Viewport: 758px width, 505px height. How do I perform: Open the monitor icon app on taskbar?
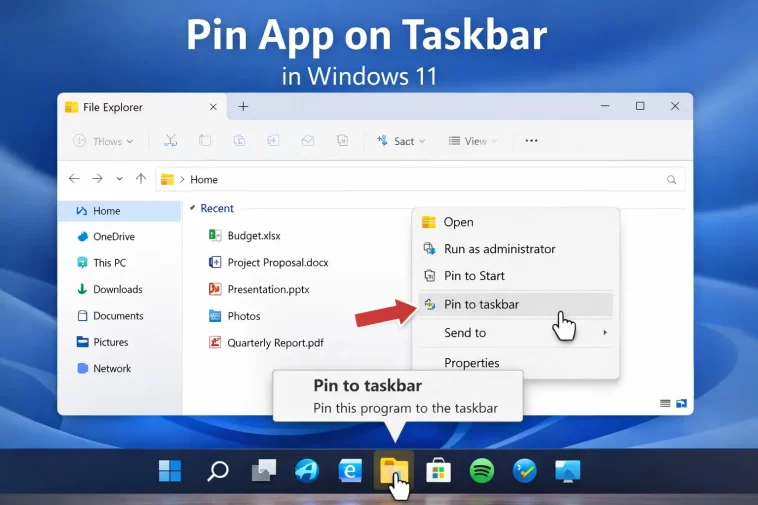[568, 471]
